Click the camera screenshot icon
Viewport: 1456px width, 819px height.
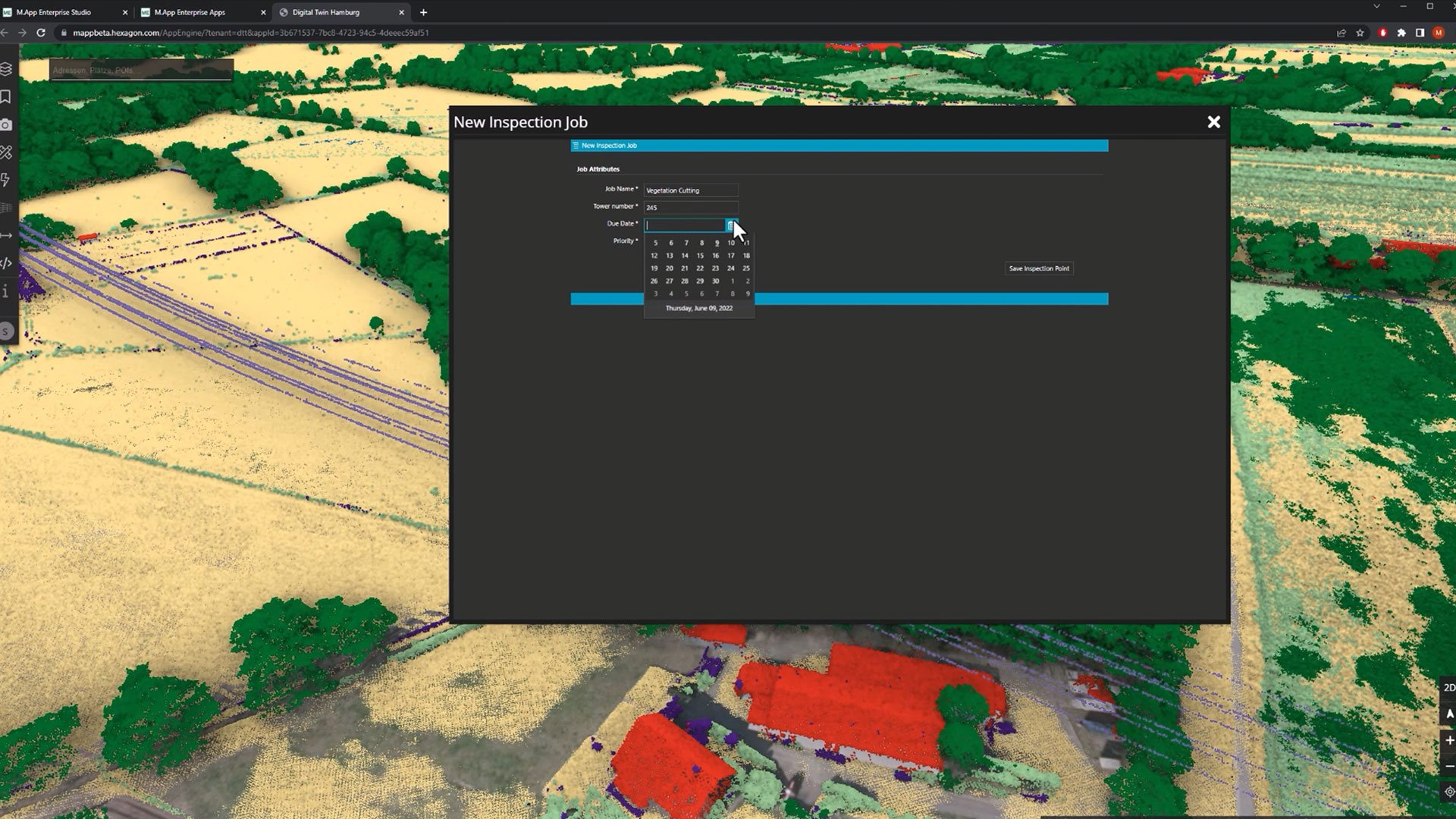(6, 125)
